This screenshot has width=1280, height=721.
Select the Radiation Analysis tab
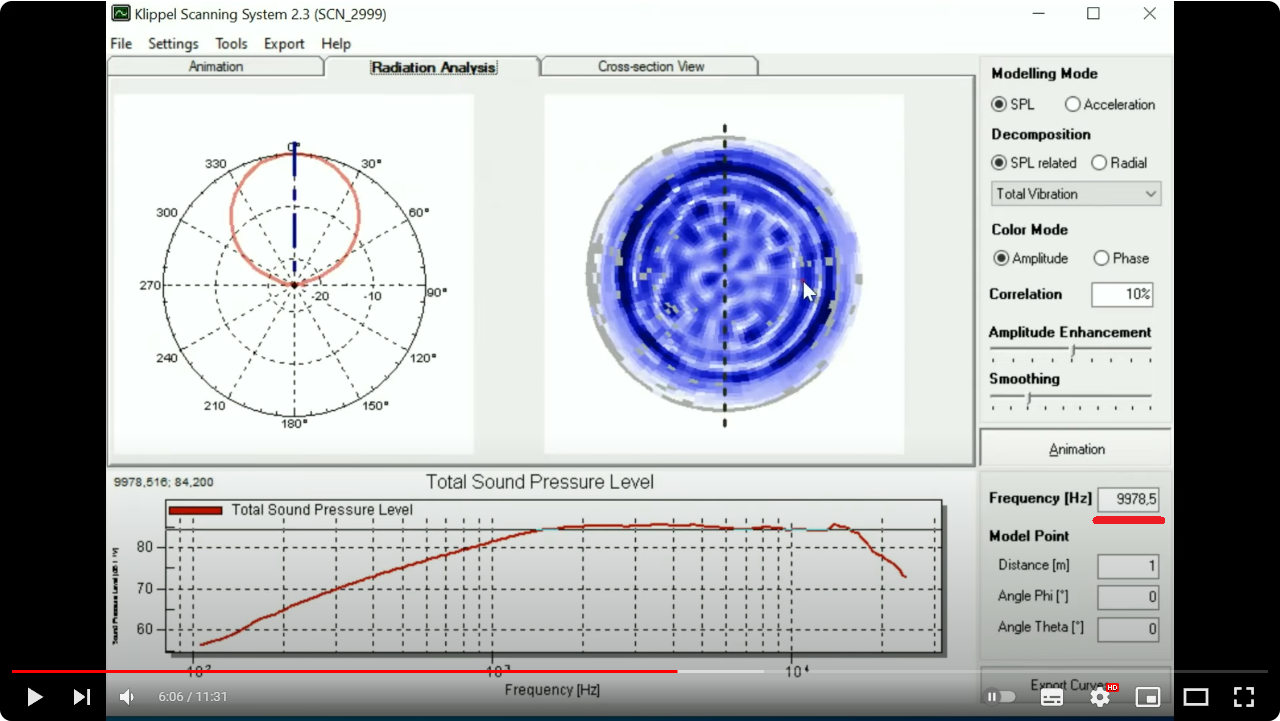pyautogui.click(x=433, y=67)
